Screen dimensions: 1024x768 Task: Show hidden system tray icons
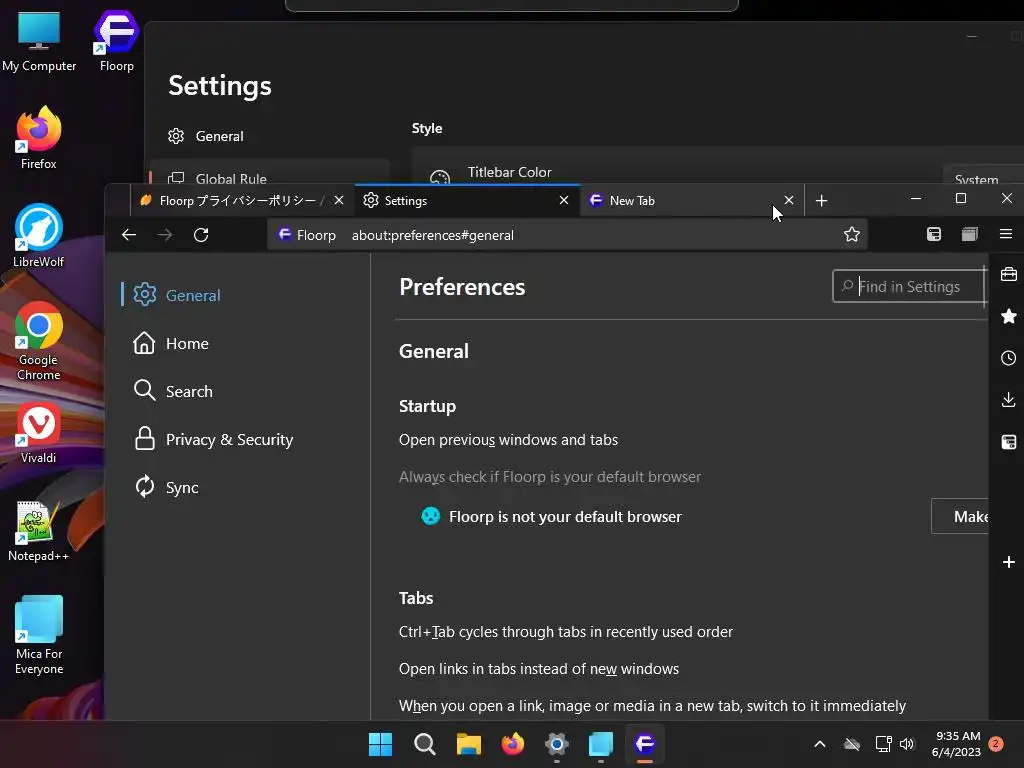pyautogui.click(x=820, y=744)
